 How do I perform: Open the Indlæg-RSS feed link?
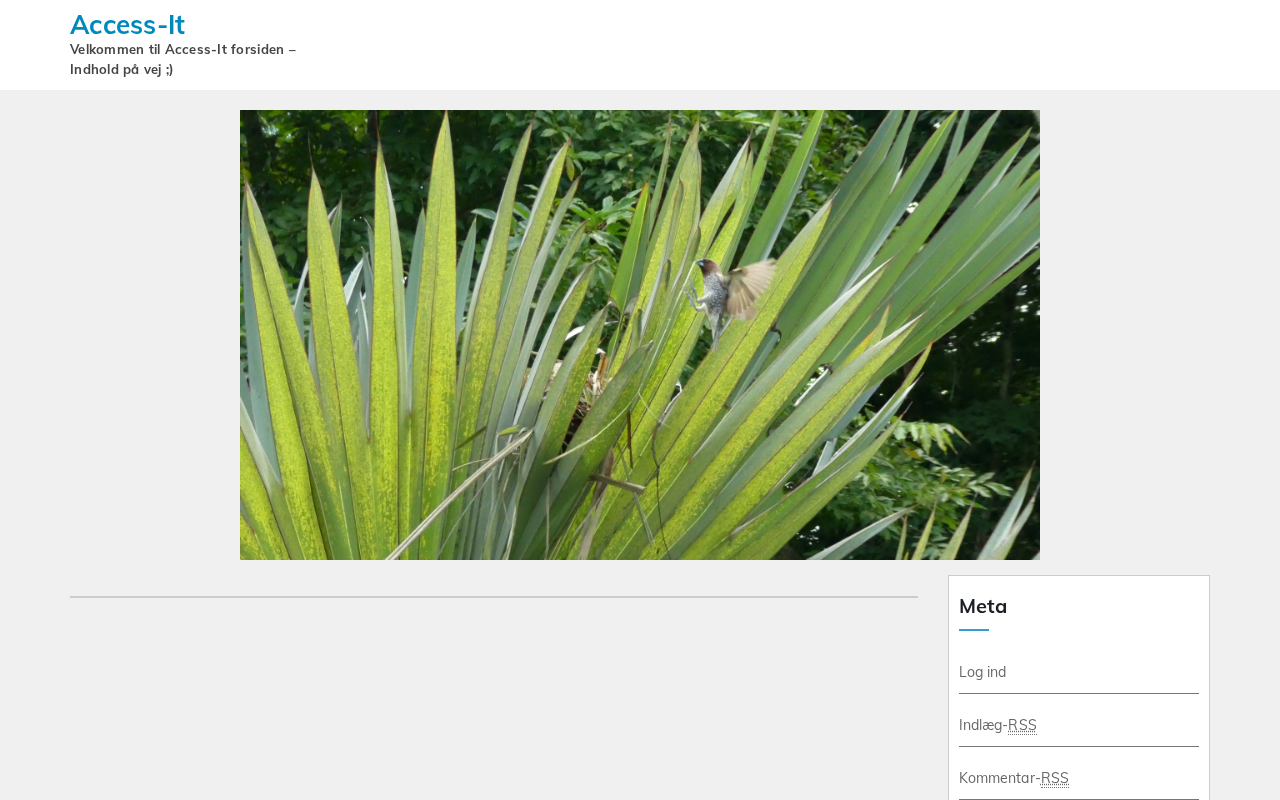pyautogui.click(x=998, y=725)
